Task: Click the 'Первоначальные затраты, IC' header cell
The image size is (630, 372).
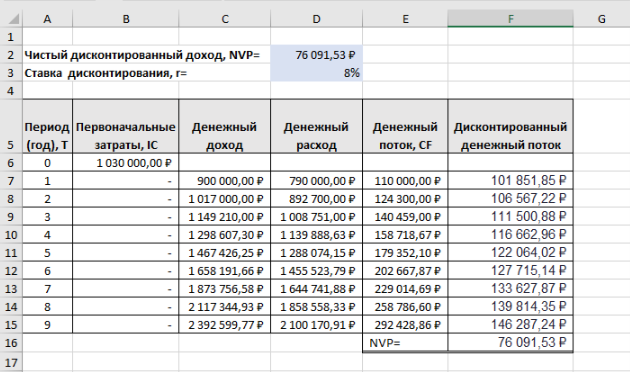Action: (x=126, y=126)
